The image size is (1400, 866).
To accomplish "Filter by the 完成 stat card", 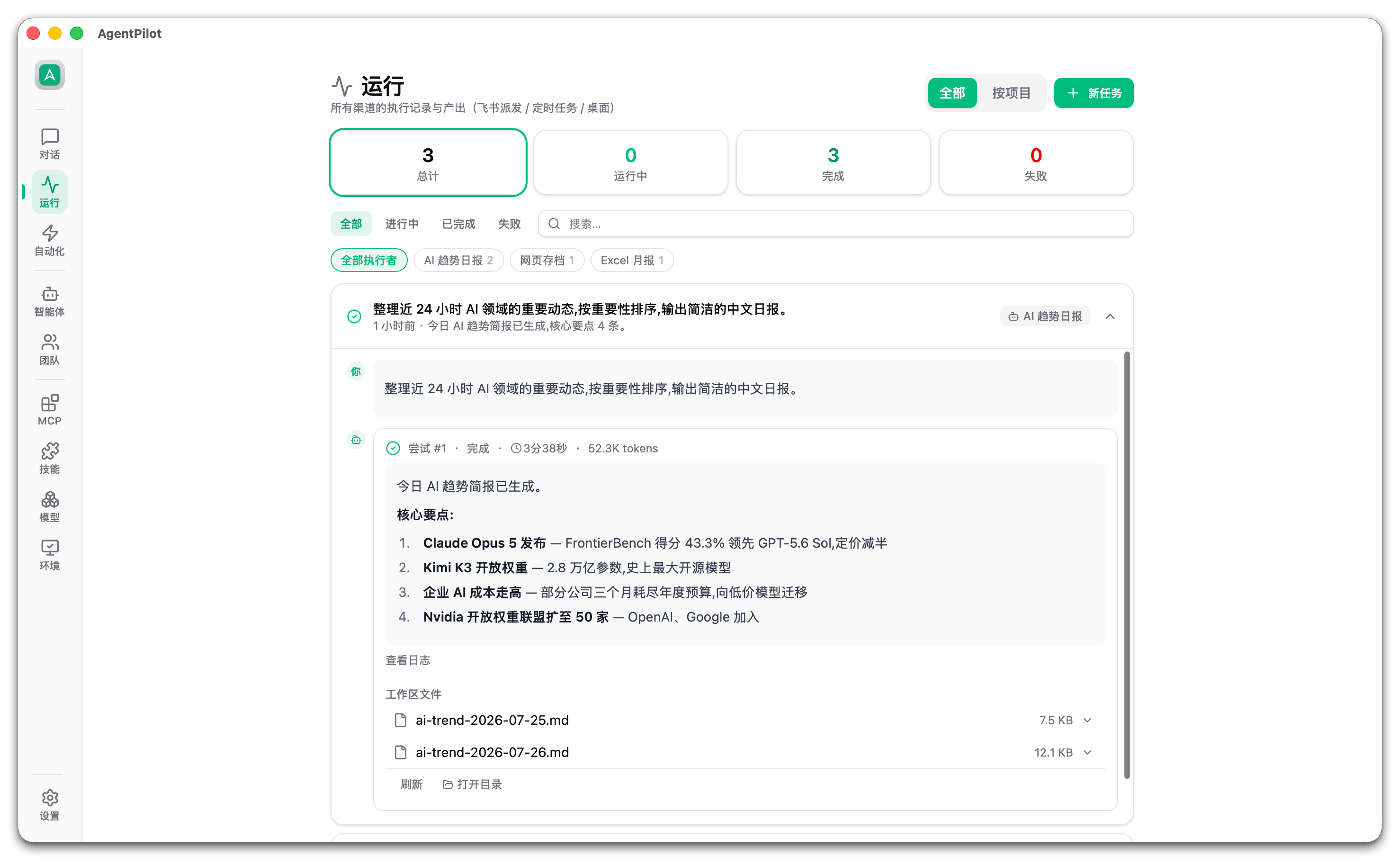I will [x=833, y=162].
